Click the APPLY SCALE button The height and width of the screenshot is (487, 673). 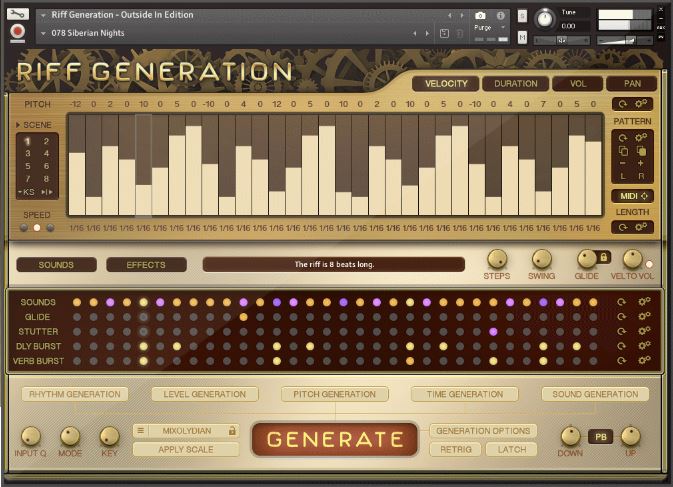186,449
